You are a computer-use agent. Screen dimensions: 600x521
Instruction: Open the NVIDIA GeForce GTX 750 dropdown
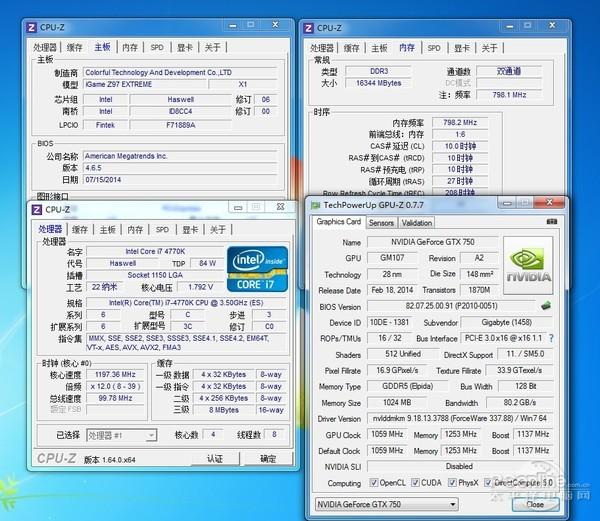tap(386, 504)
